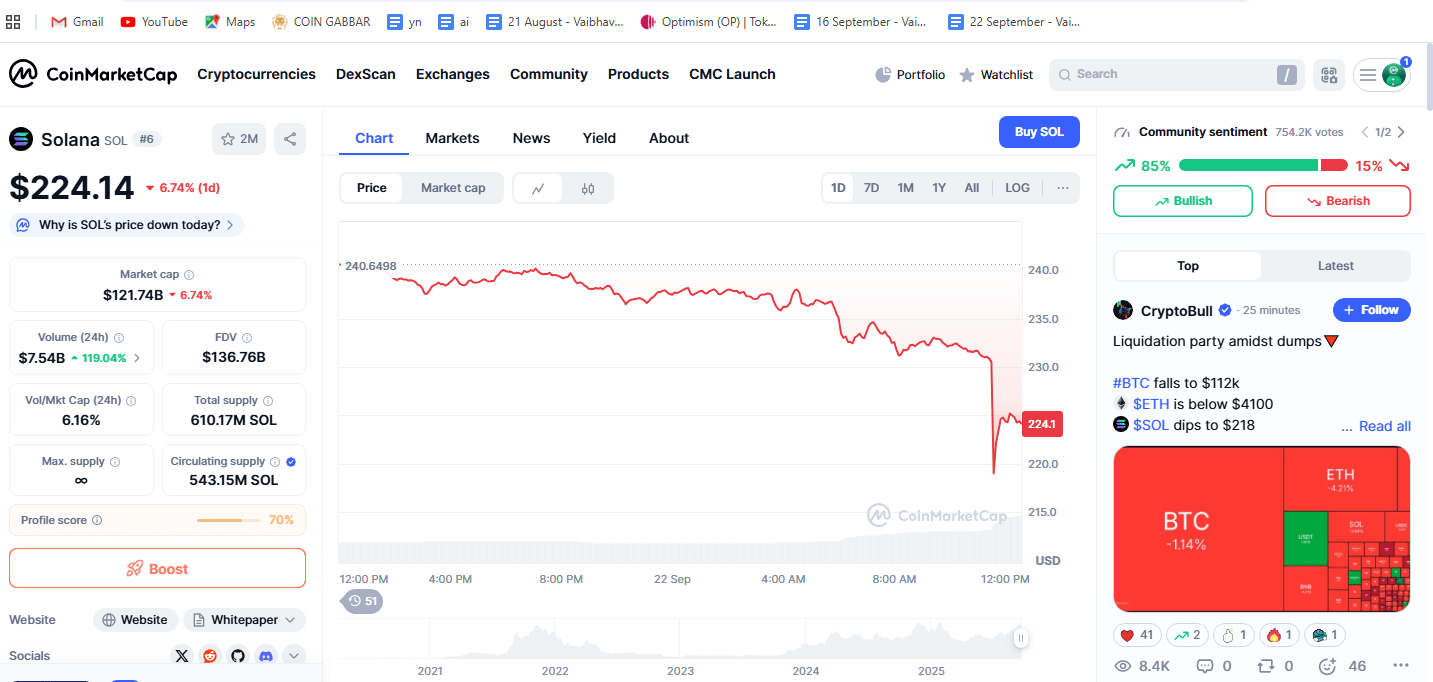Viewport: 1433px width, 682px height.
Task: Vote Bullish in community sentiment
Action: click(1182, 201)
